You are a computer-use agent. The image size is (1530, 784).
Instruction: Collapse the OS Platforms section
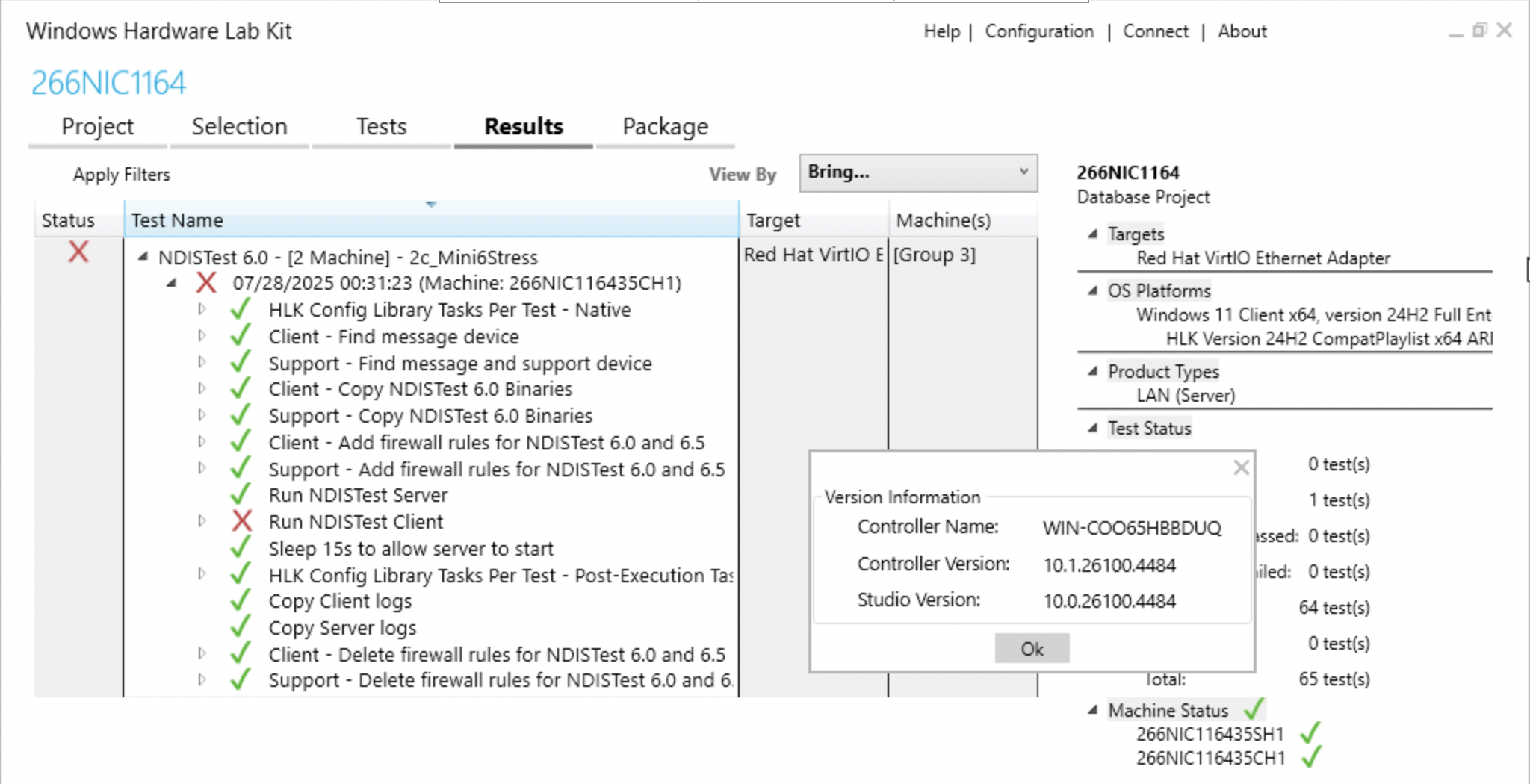pos(1093,290)
